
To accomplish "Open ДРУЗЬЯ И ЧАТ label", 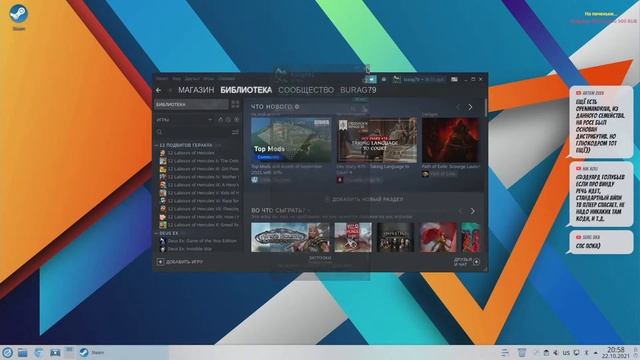I will pyautogui.click(x=462, y=262).
